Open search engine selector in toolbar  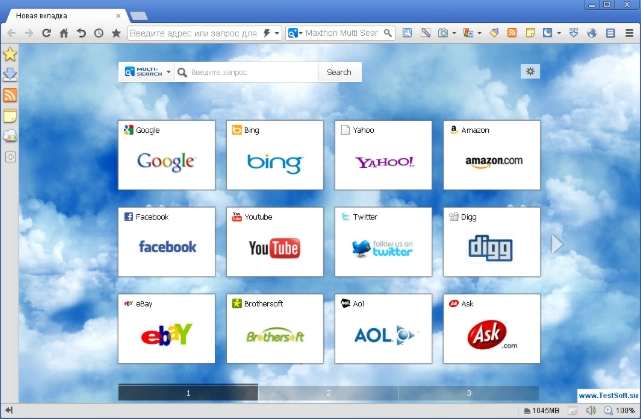coord(295,33)
